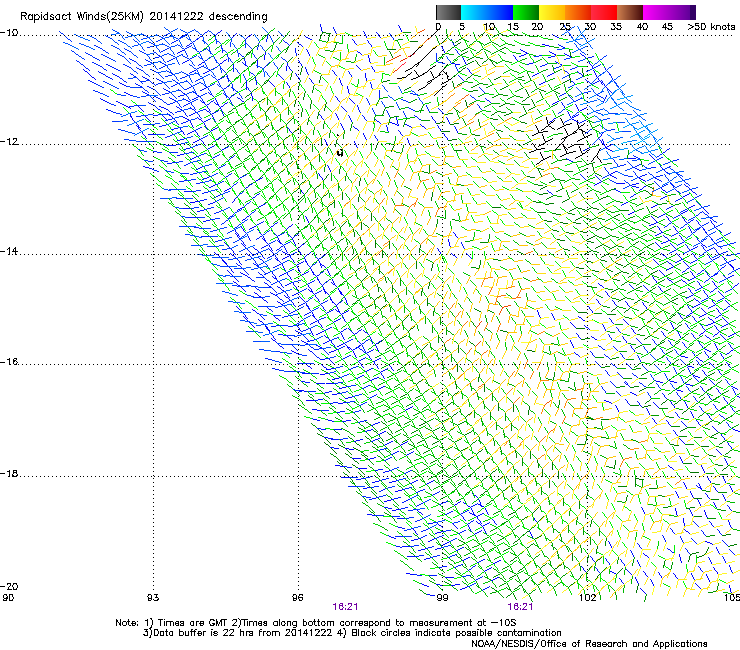Viewport: 740px width, 650px height.
Task: Click the '>50 knots' legend label
Action: 711,27
